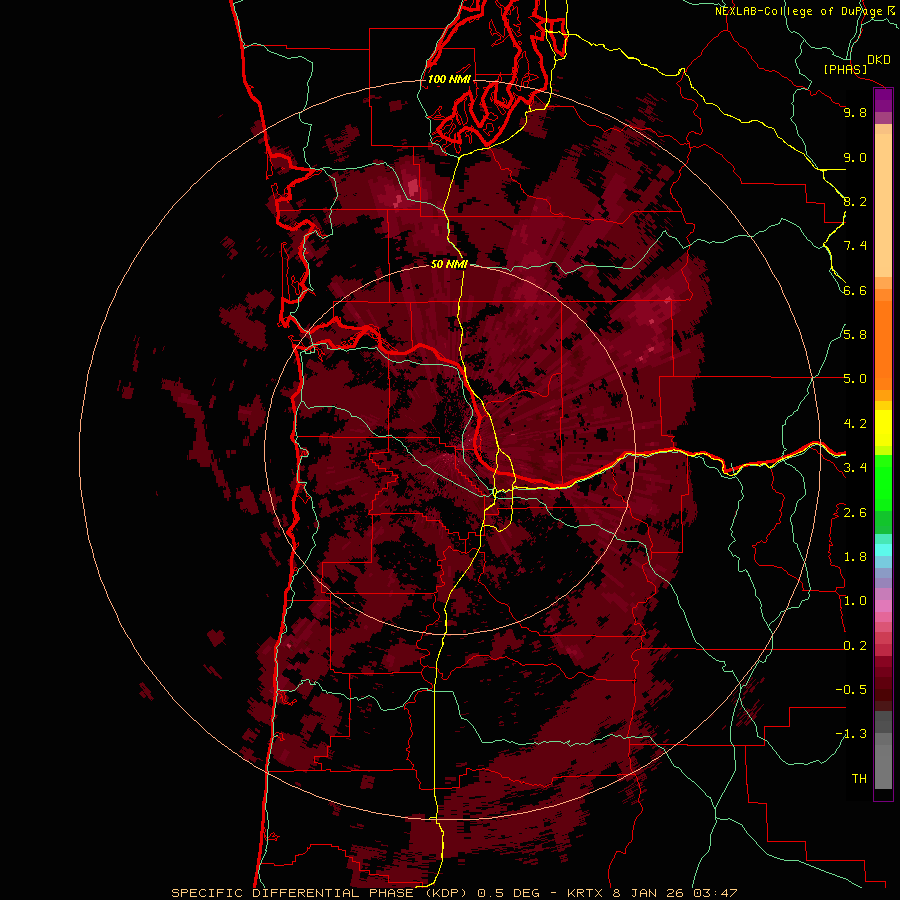Pick the pink color bar segment near 1.0

click(883, 606)
